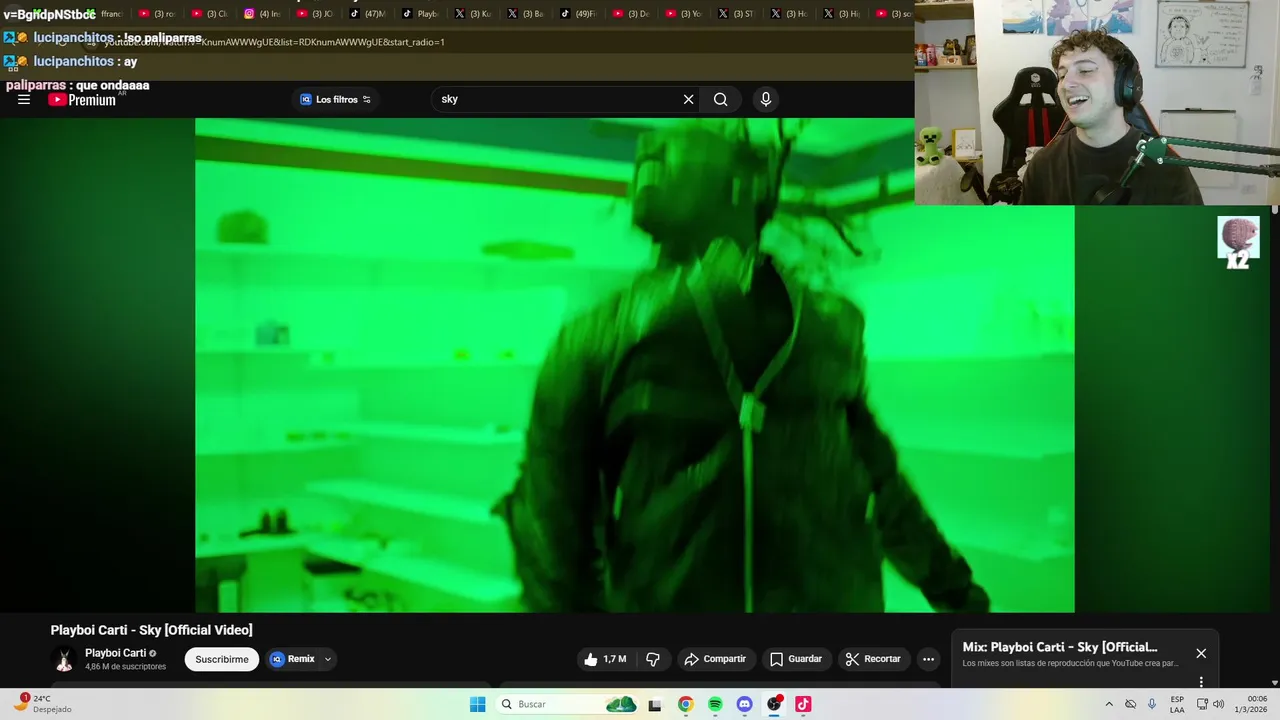
Task: Switch to the '(47)M' TikTok tab
Action: coord(367,14)
